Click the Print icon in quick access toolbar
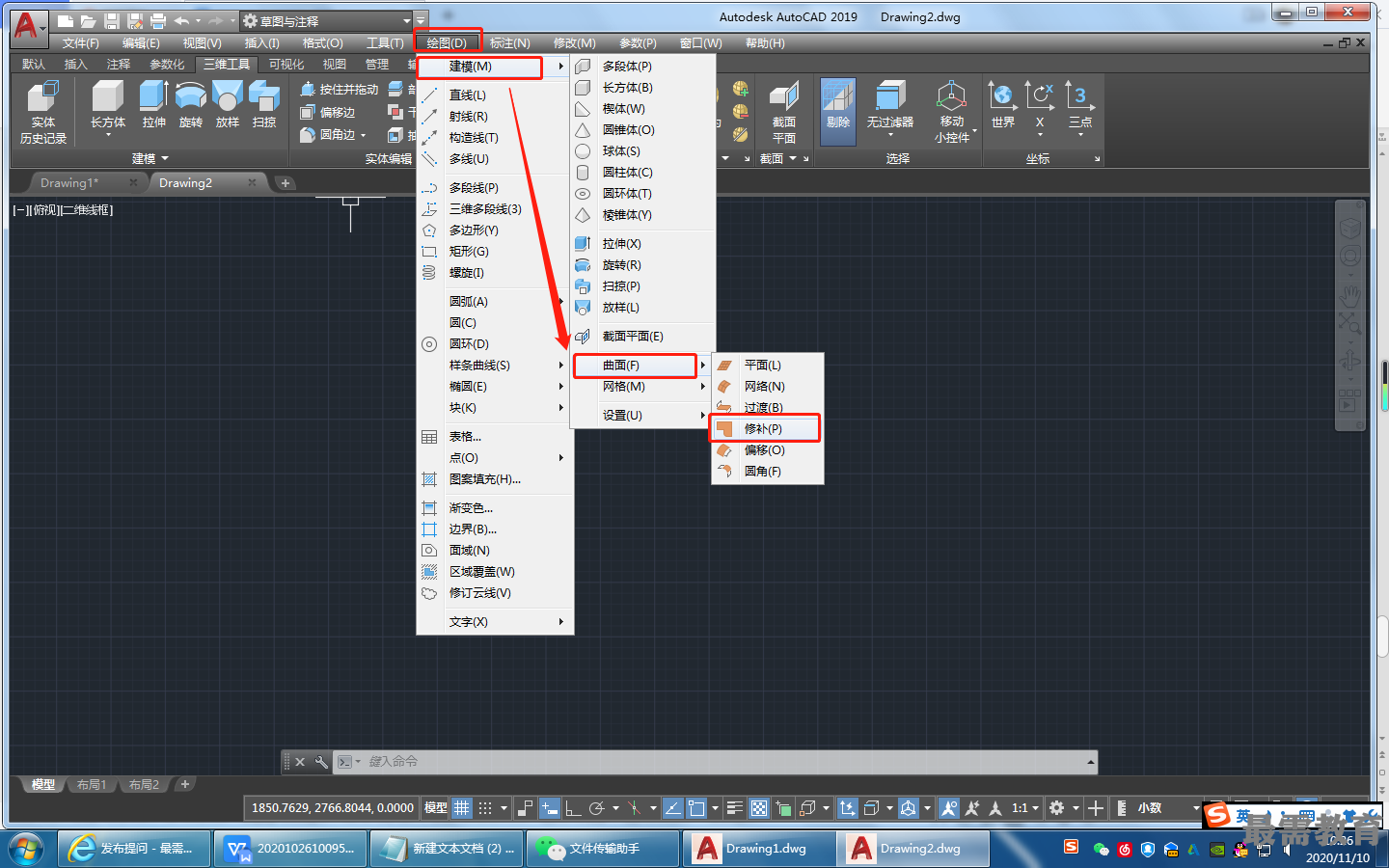 pyautogui.click(x=158, y=21)
